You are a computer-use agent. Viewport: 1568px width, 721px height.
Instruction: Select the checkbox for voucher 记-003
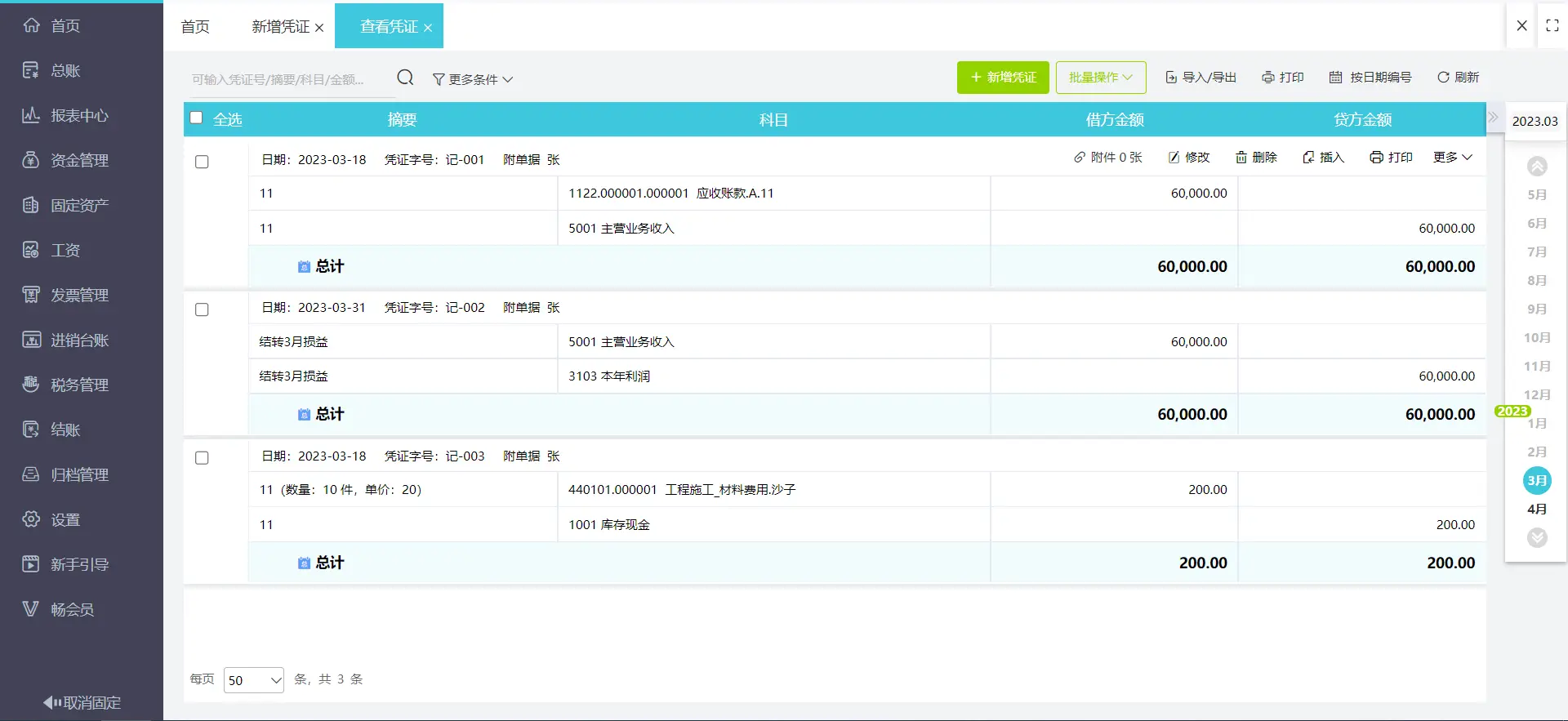tap(202, 458)
